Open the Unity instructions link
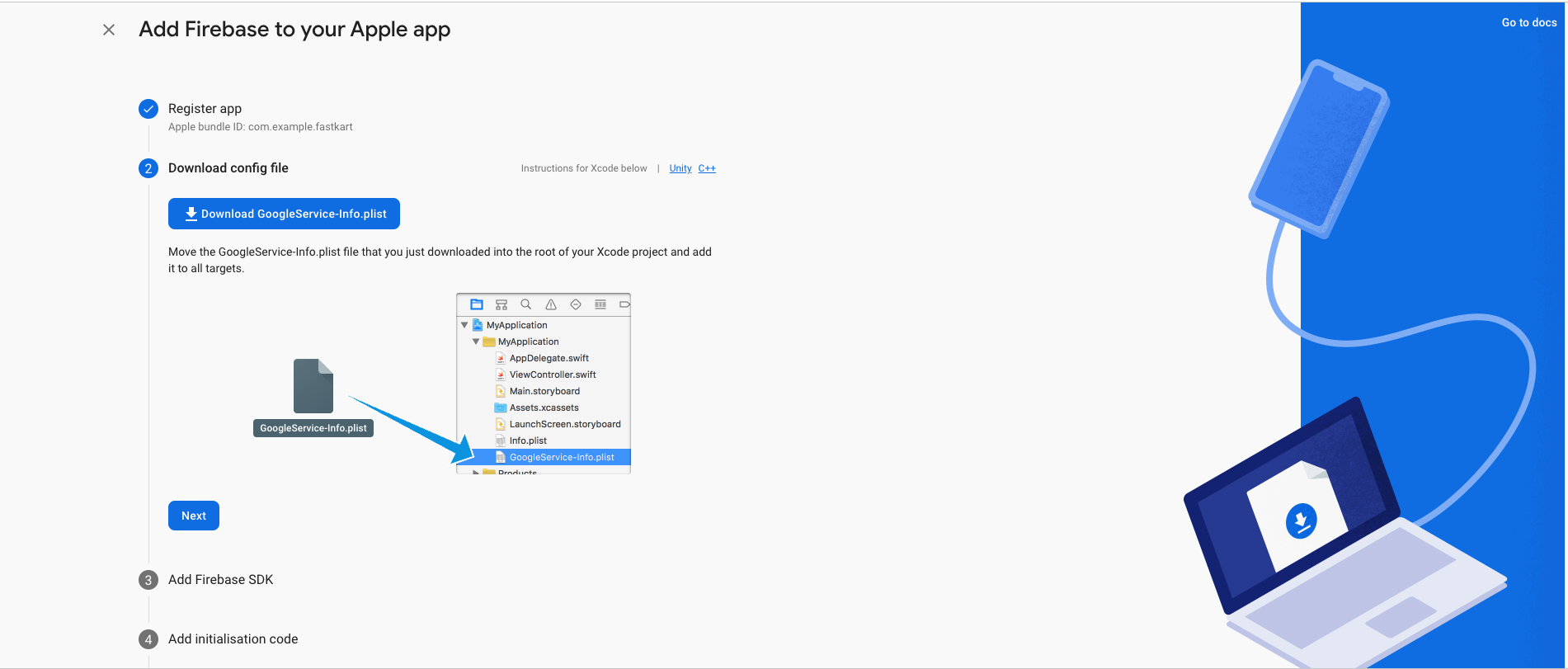The image size is (1568, 669). click(680, 168)
